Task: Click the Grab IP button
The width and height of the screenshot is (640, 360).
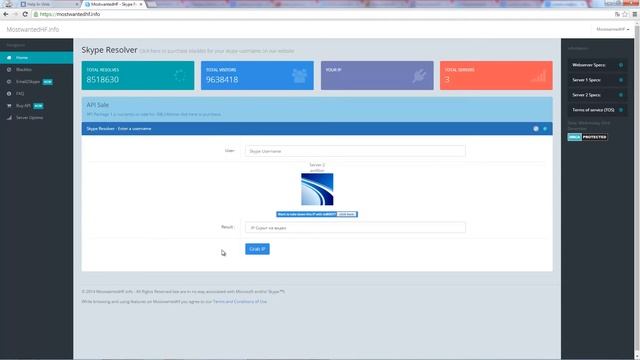Action: (257, 249)
